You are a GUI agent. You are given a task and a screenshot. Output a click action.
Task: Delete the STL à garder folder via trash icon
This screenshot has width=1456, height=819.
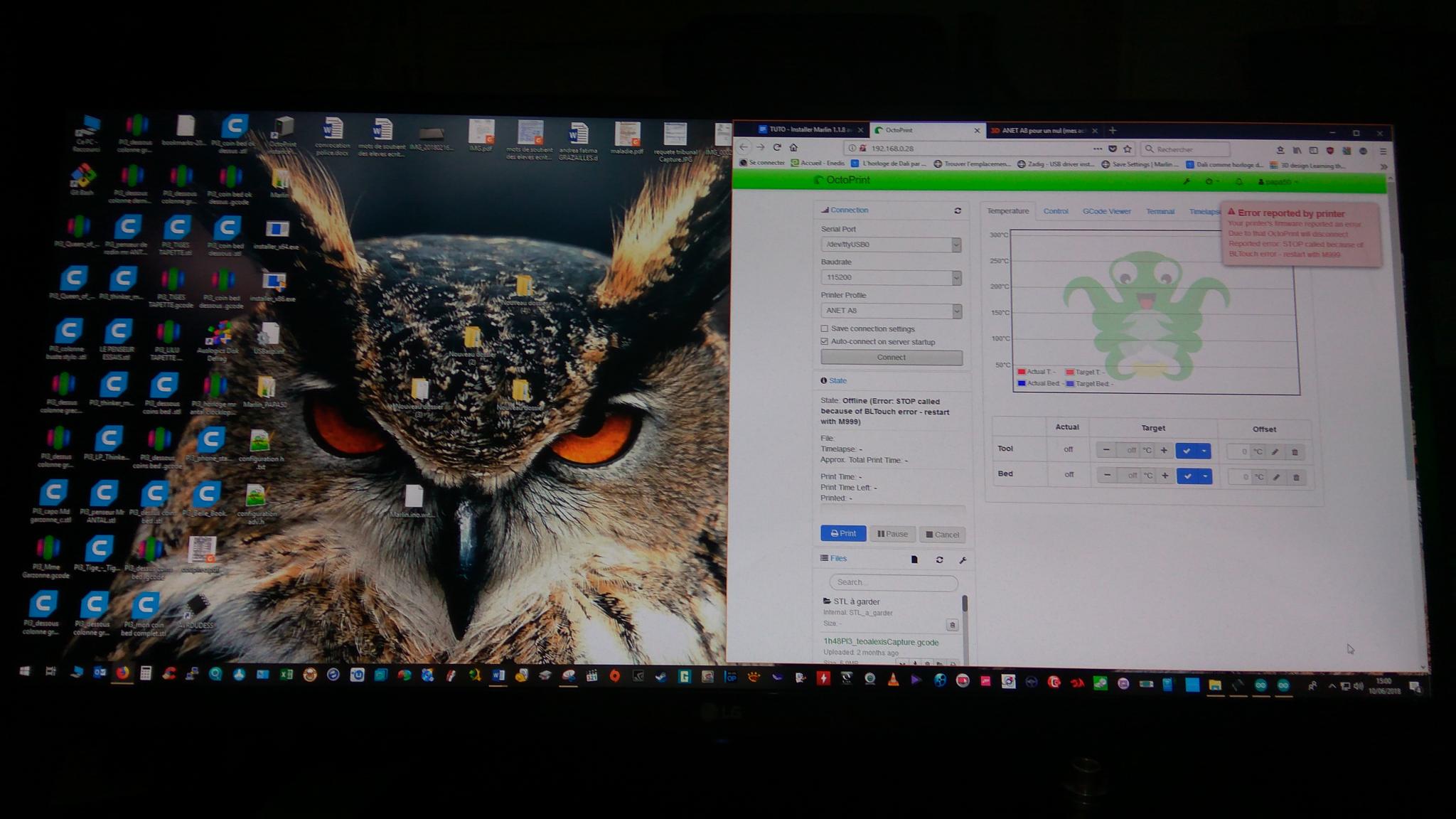point(952,625)
